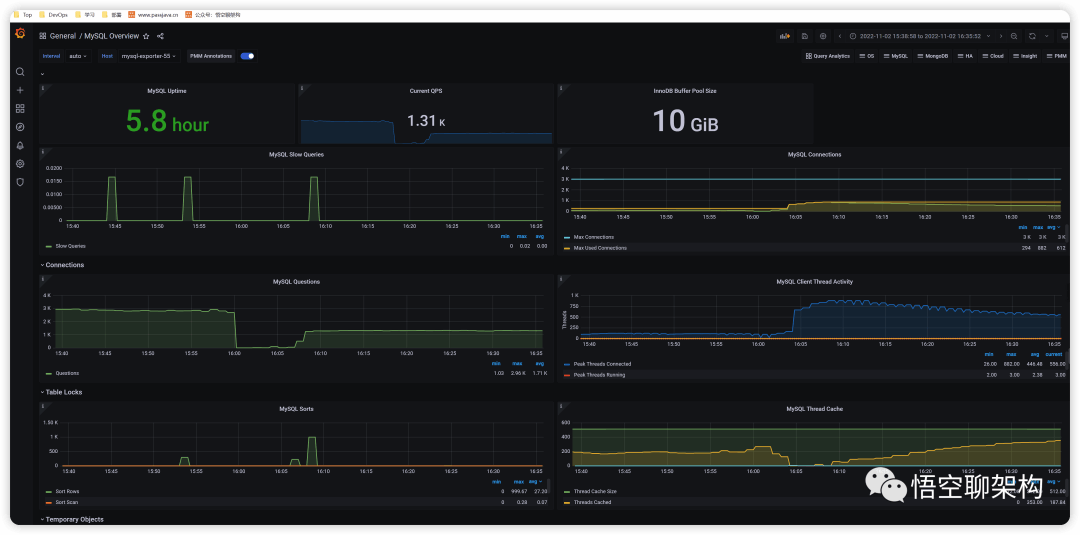Open the Configuration gear sidebar icon
The width and height of the screenshot is (1080, 535).
click(x=20, y=164)
